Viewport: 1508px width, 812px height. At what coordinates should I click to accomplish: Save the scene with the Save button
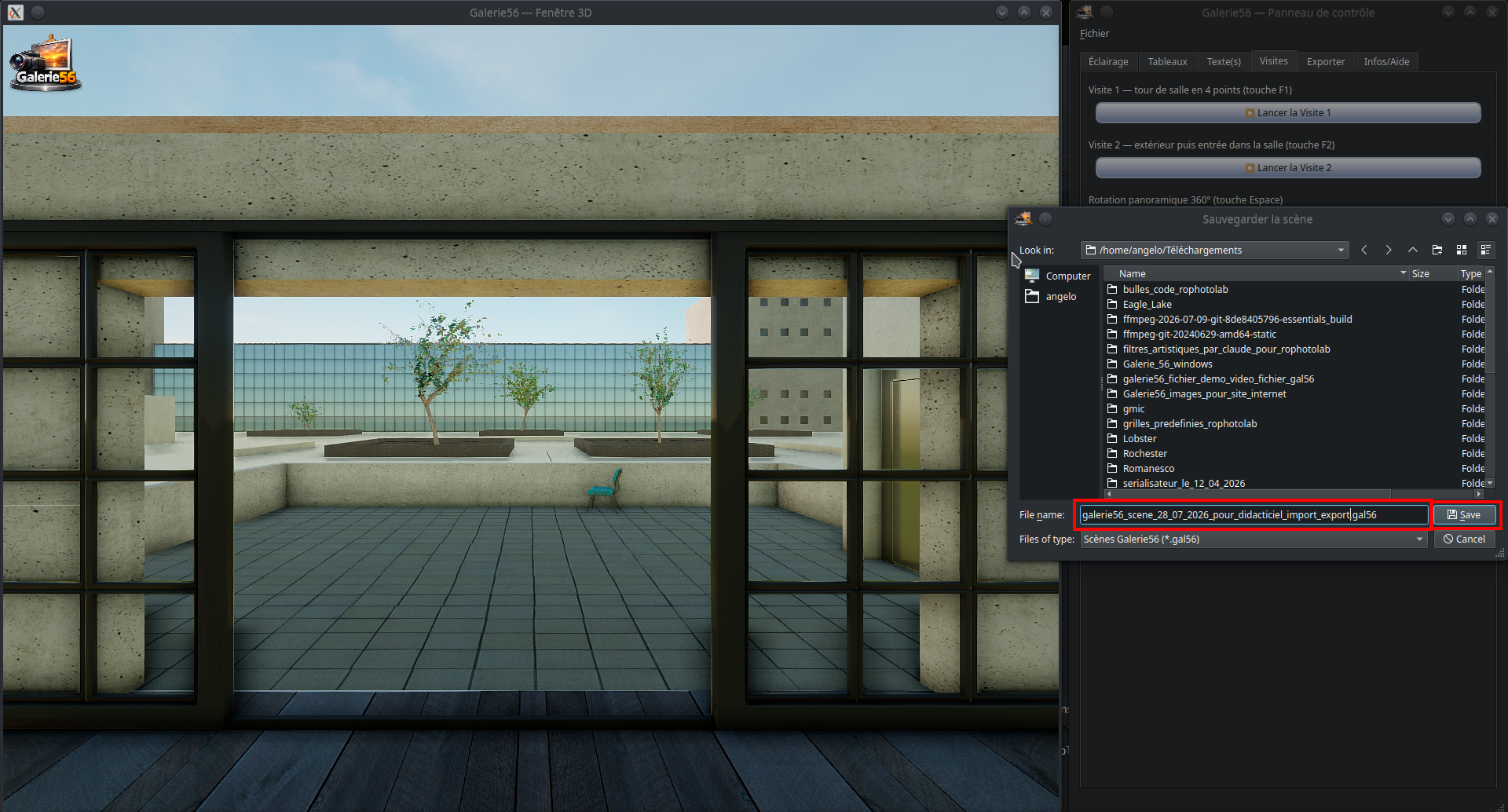[x=1464, y=515]
